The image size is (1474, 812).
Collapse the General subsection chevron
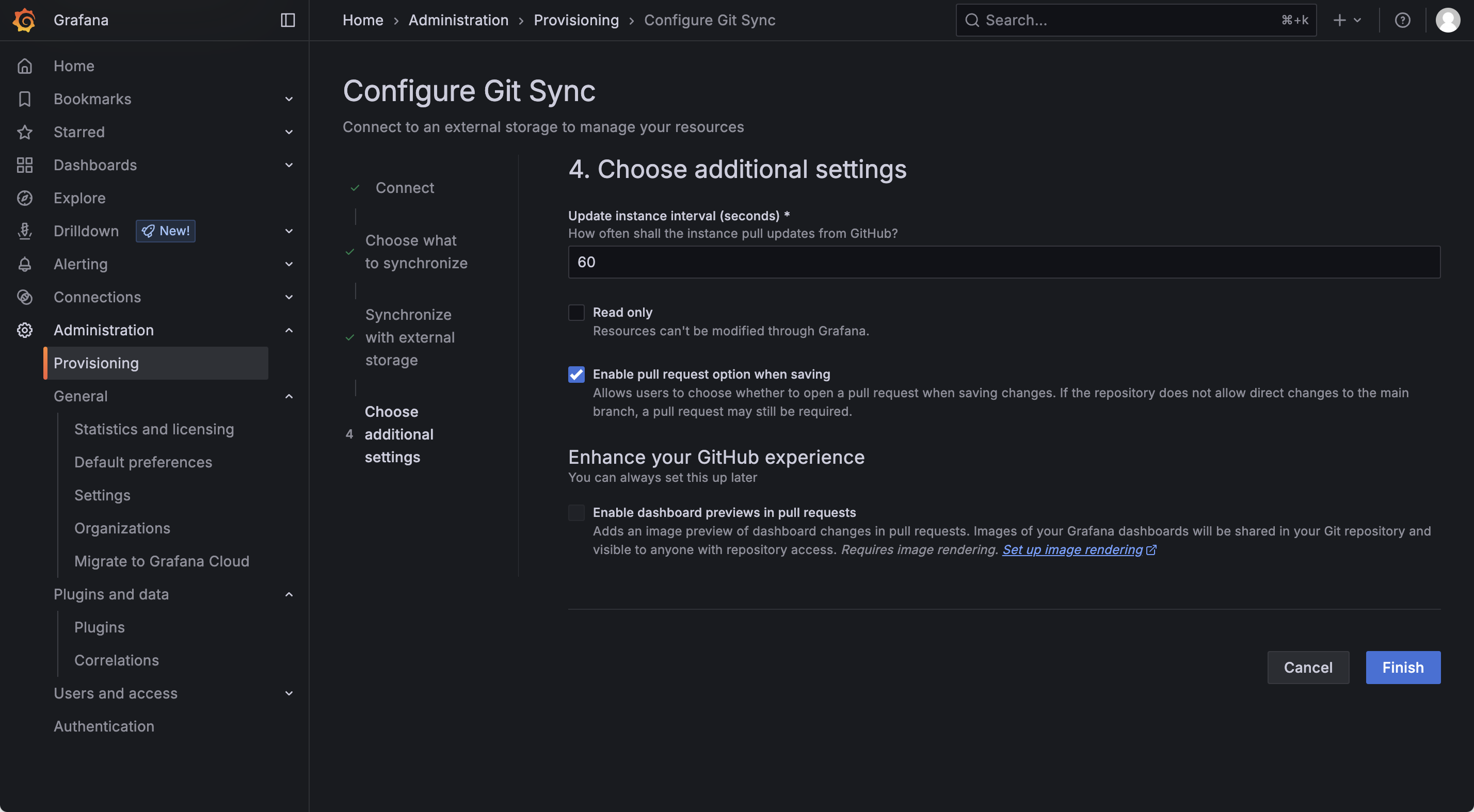click(289, 396)
